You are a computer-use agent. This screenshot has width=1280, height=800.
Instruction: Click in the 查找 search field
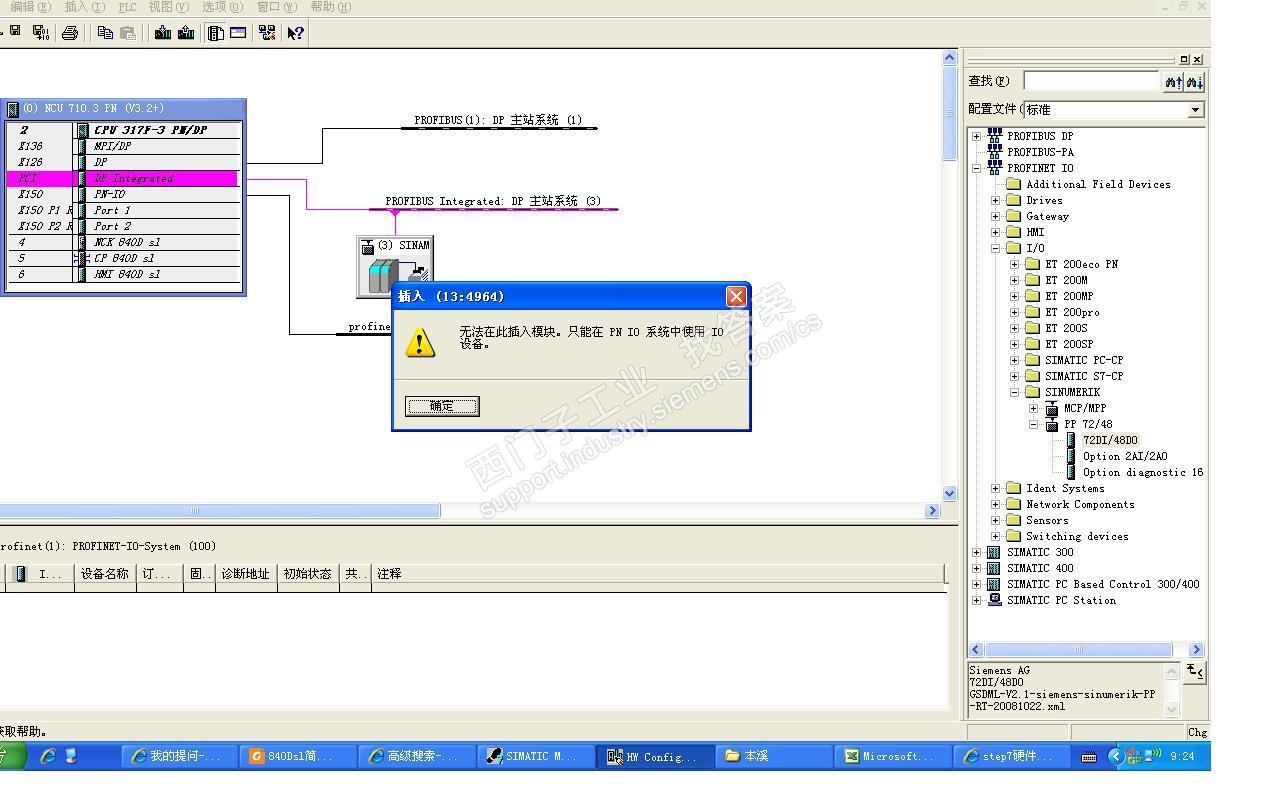tap(1091, 81)
